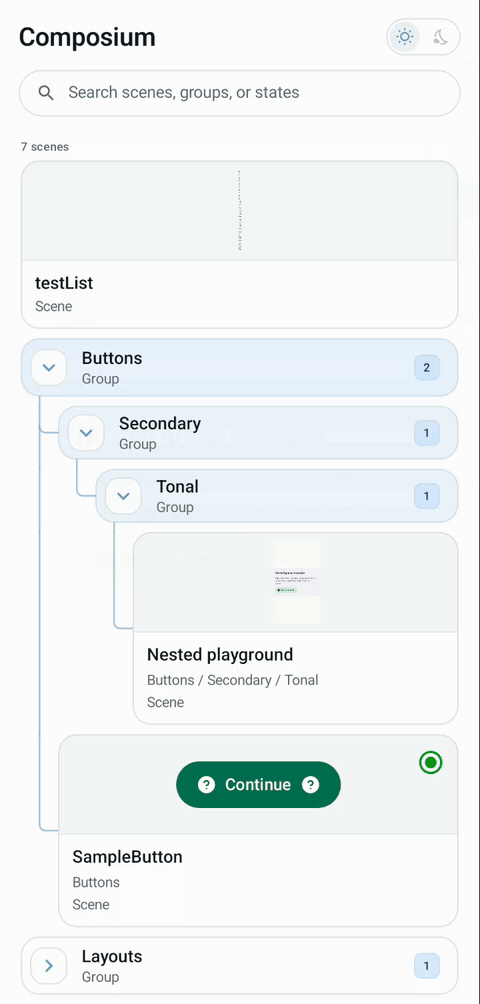Toggle green radio indicator on SampleButton
Image resolution: width=480 pixels, height=1004 pixels.
pyautogui.click(x=431, y=763)
